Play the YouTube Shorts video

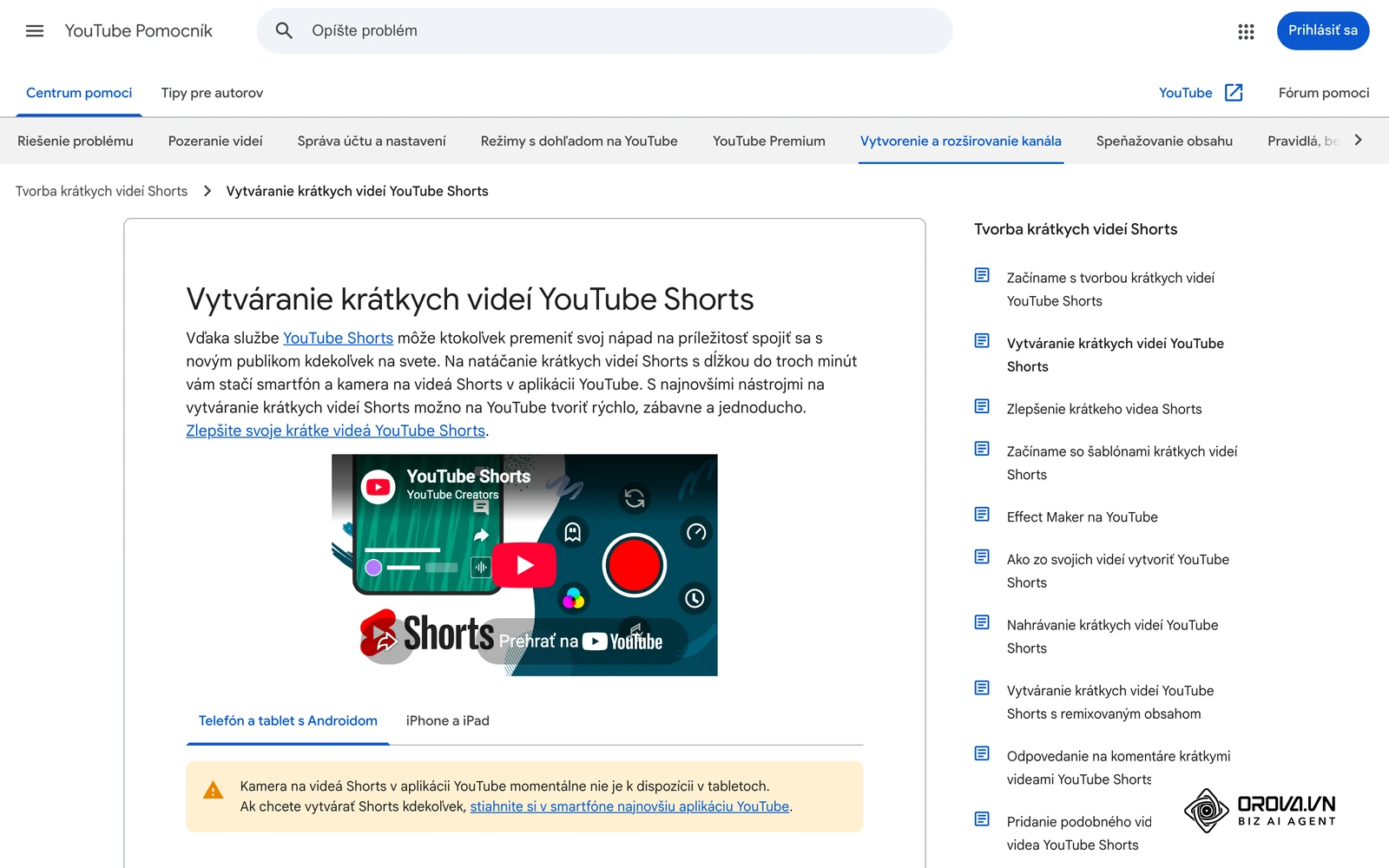524,565
